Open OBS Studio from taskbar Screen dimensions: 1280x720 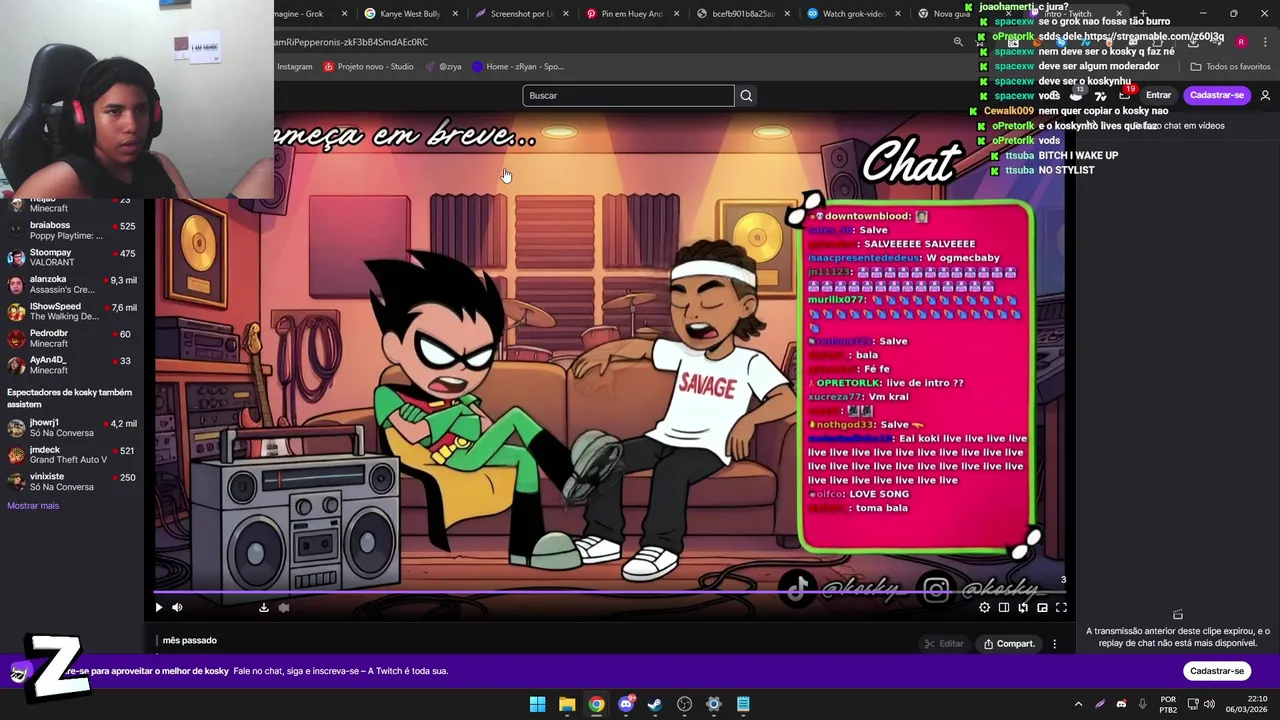[684, 704]
